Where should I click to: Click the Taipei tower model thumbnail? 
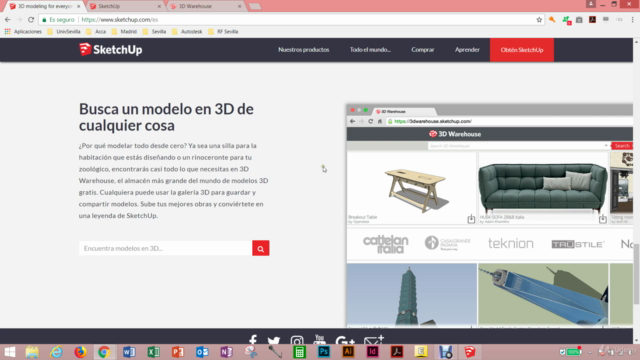[411, 295]
